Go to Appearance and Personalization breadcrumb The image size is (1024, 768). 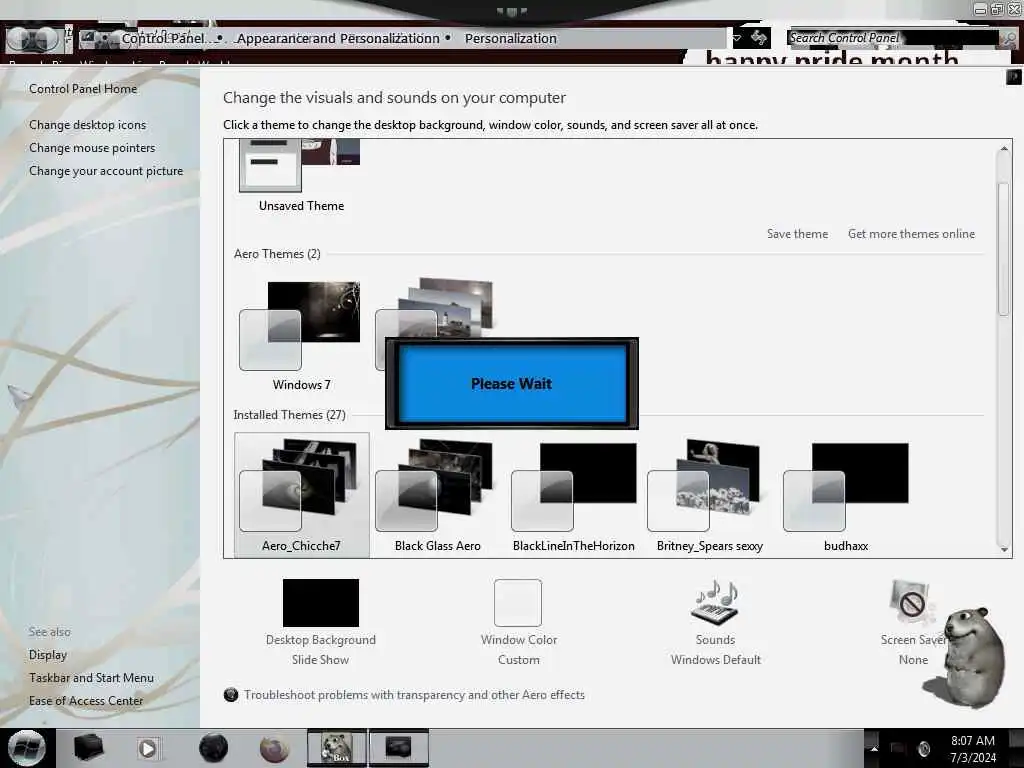click(x=338, y=39)
